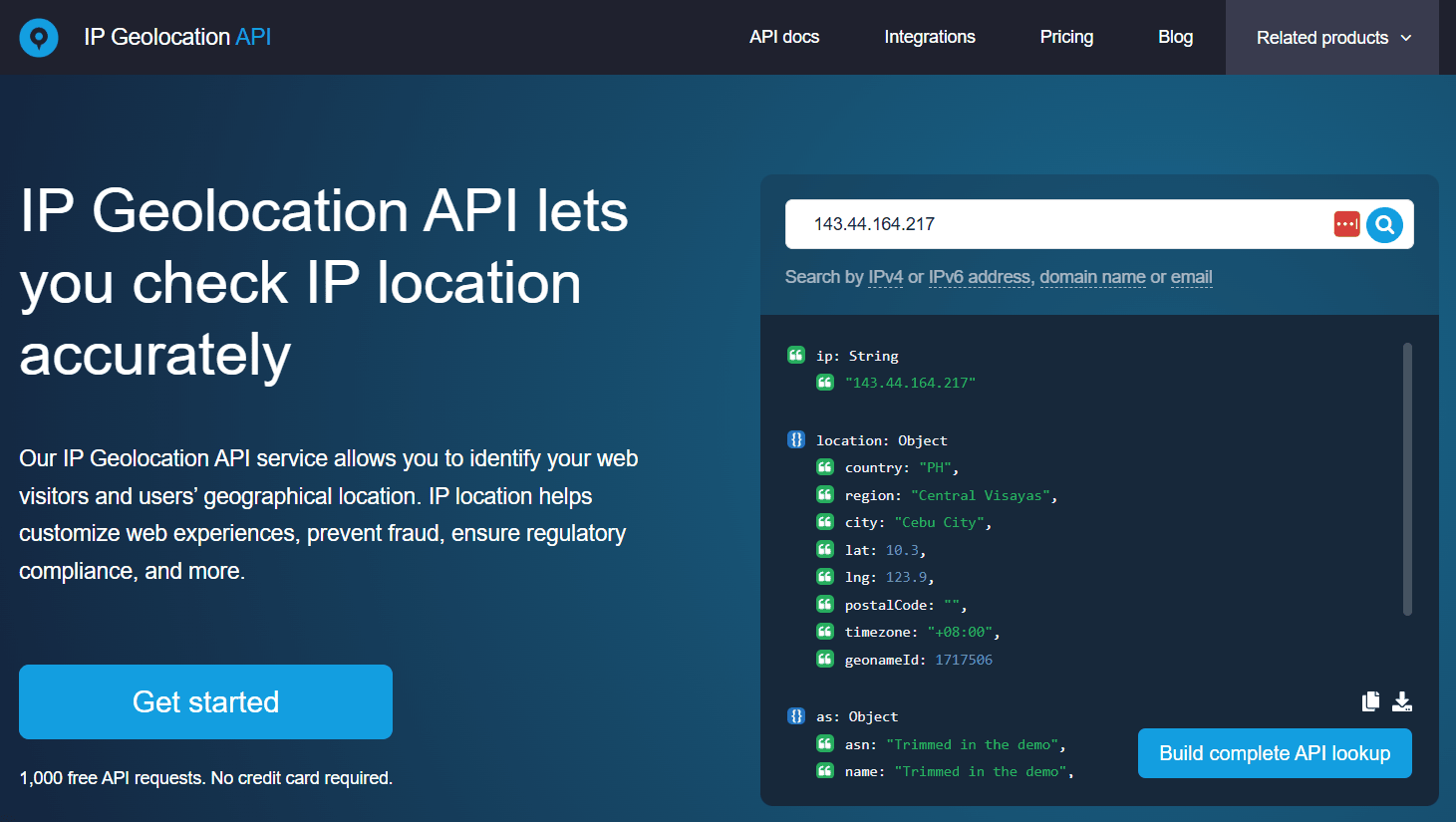Screen dimensions: 1456x822
Task: Open API docs in the navigation
Action: (x=784, y=37)
